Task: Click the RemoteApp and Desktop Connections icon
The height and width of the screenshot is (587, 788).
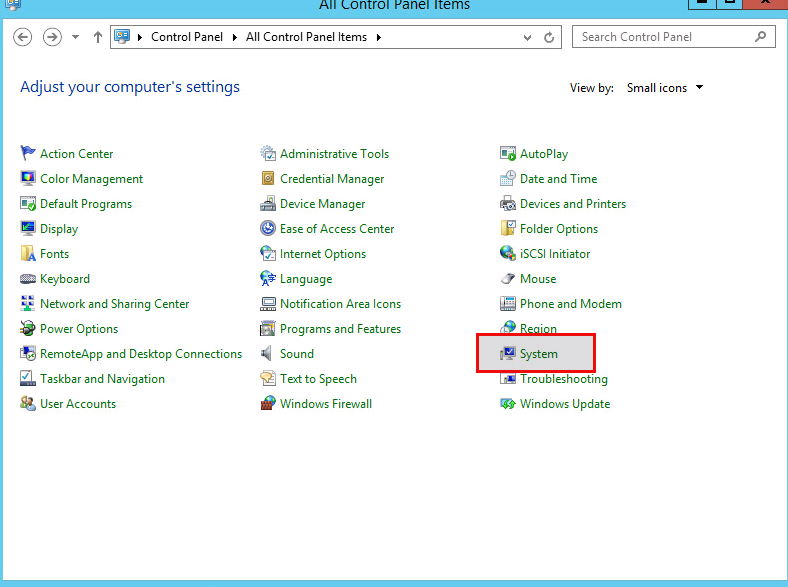Action: (x=28, y=353)
